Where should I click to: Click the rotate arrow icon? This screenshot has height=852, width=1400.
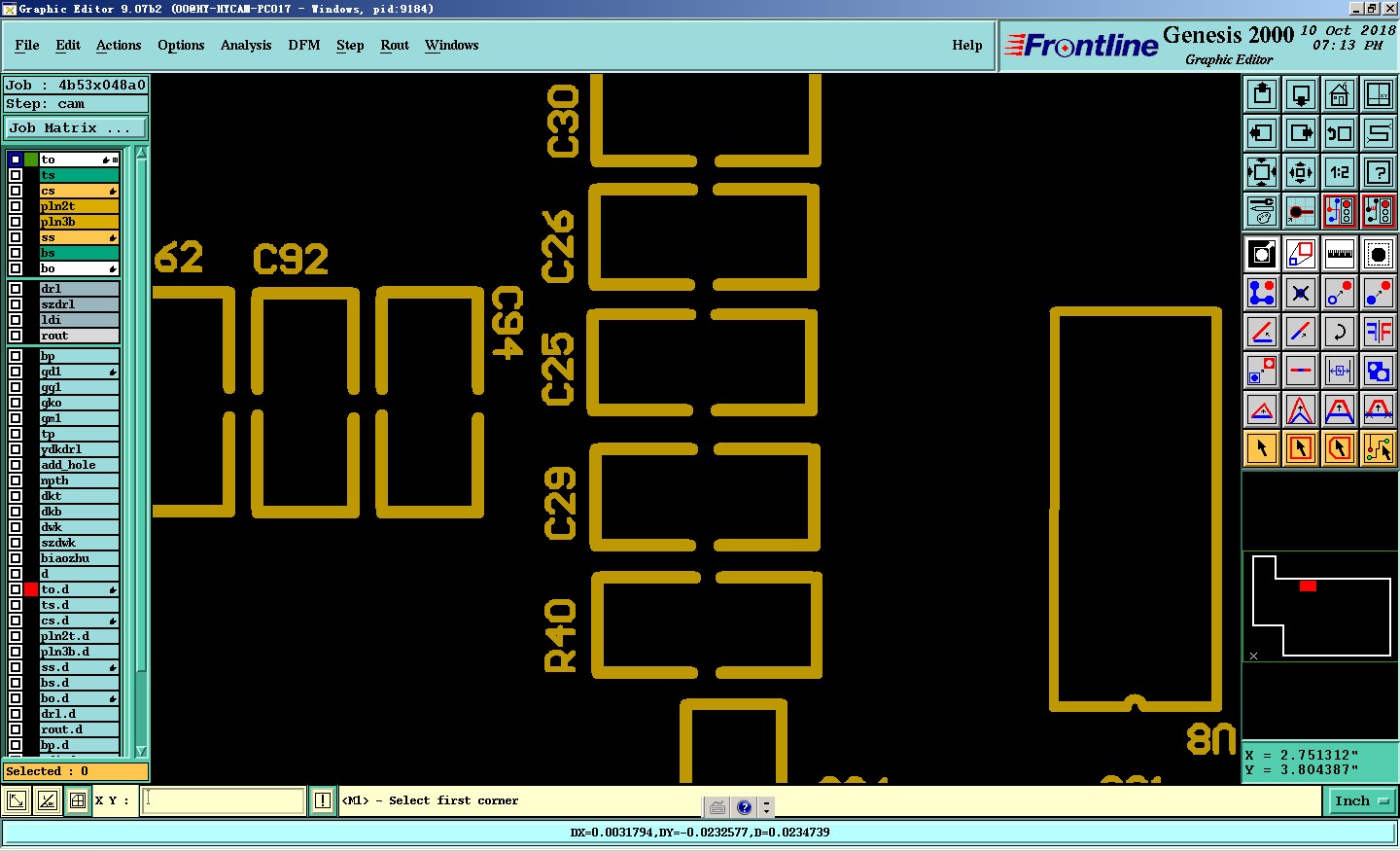click(1340, 332)
